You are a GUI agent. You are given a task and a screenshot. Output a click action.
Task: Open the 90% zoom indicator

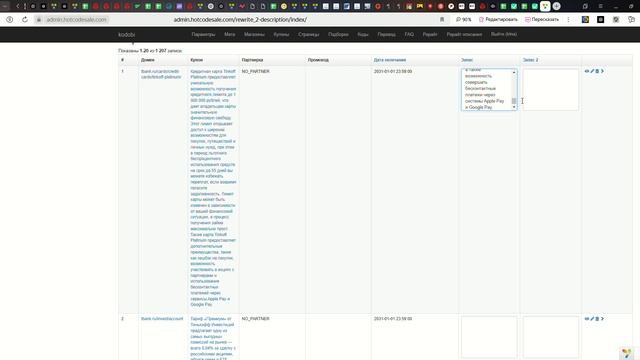pyautogui.click(x=464, y=20)
